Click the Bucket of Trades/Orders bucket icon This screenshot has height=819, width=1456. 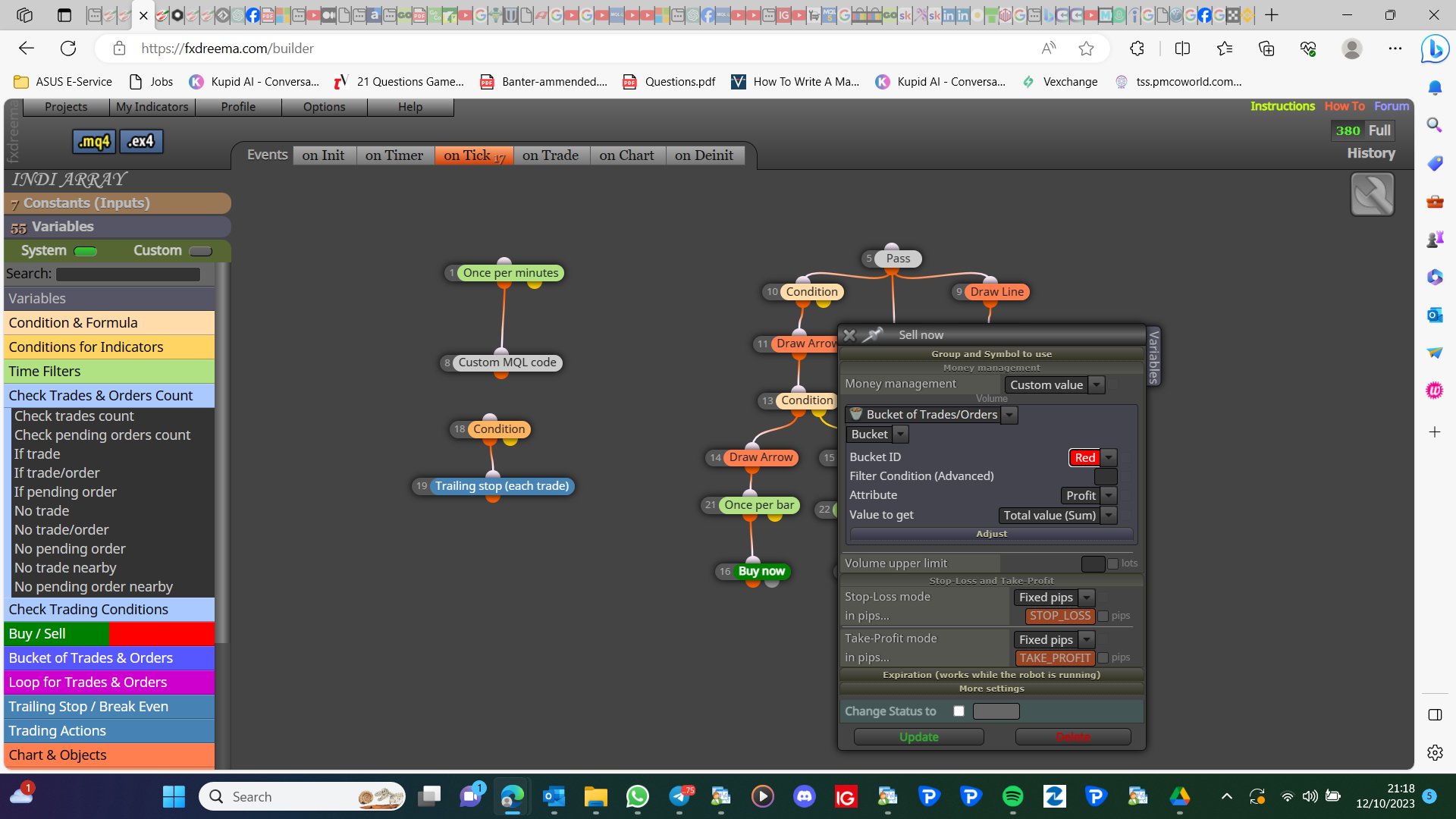point(856,414)
